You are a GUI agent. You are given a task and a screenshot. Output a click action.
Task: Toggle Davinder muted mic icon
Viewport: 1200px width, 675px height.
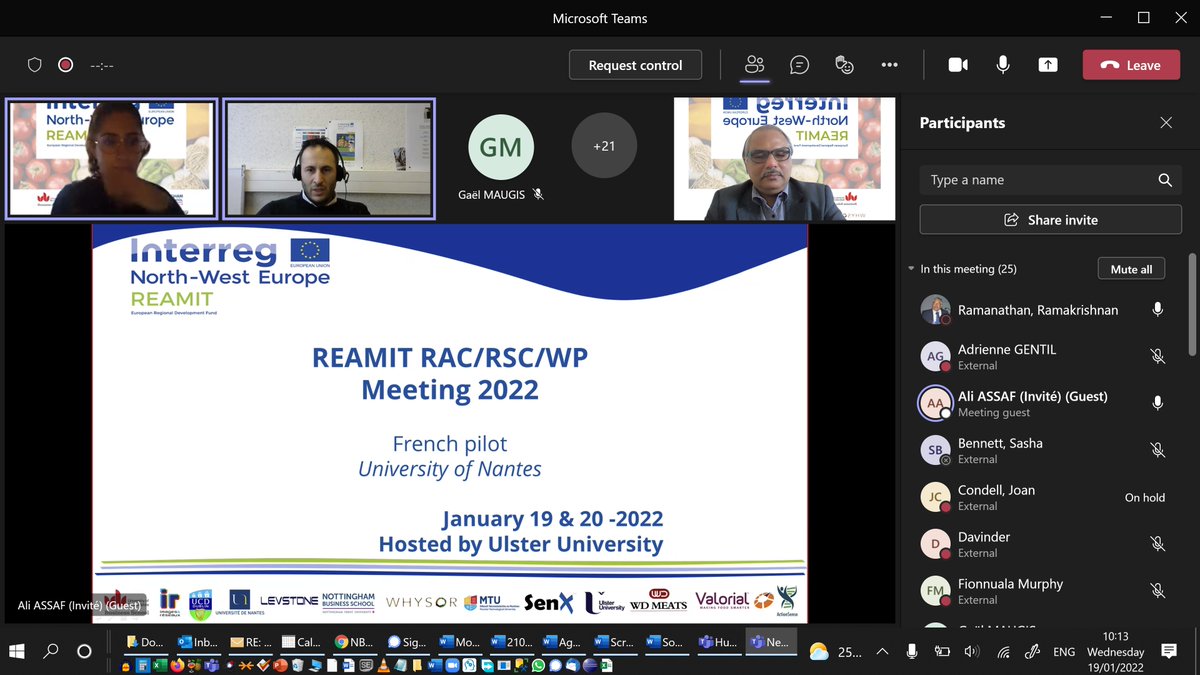click(1157, 544)
